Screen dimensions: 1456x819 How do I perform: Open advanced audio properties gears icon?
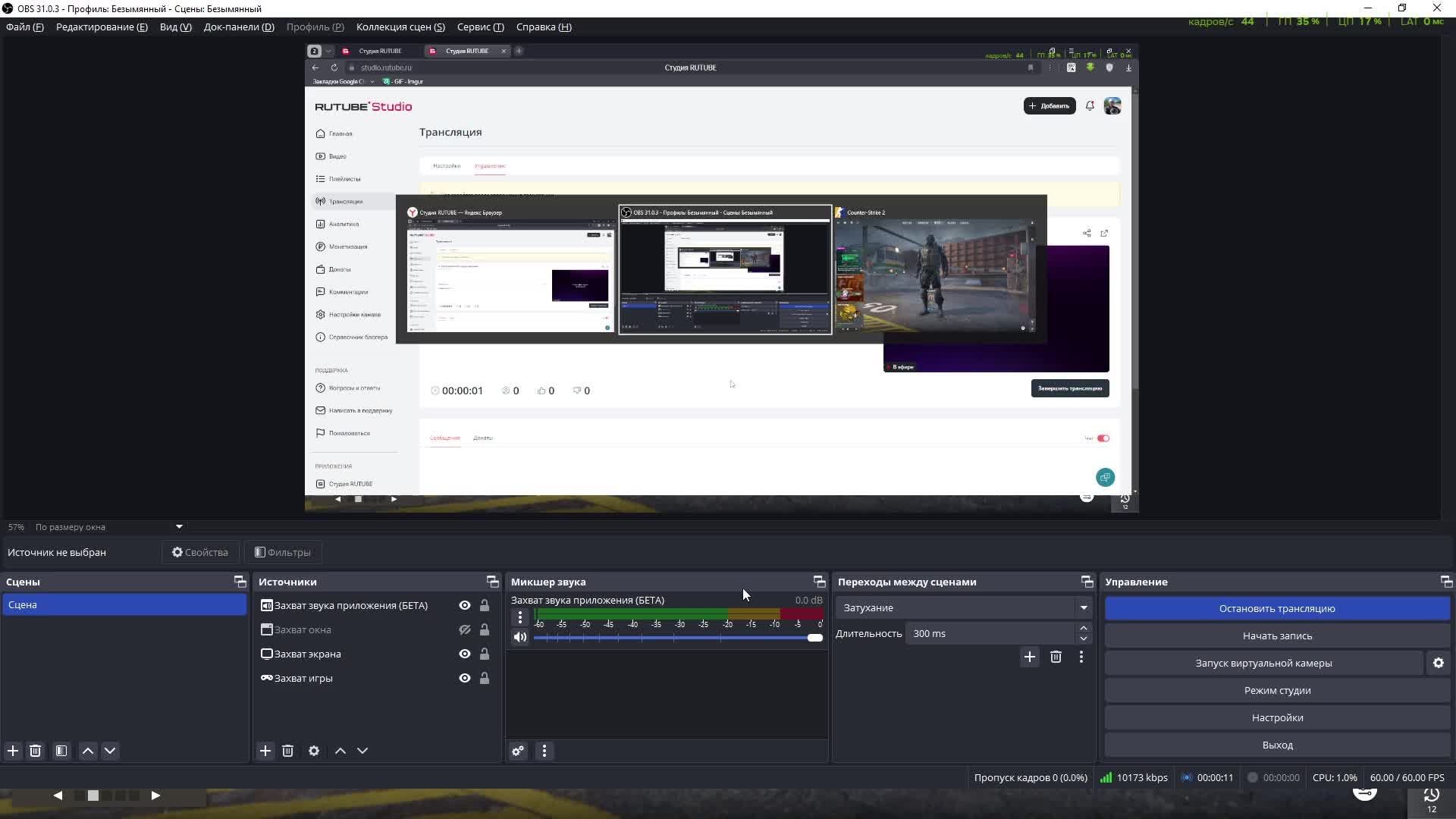pos(518,751)
